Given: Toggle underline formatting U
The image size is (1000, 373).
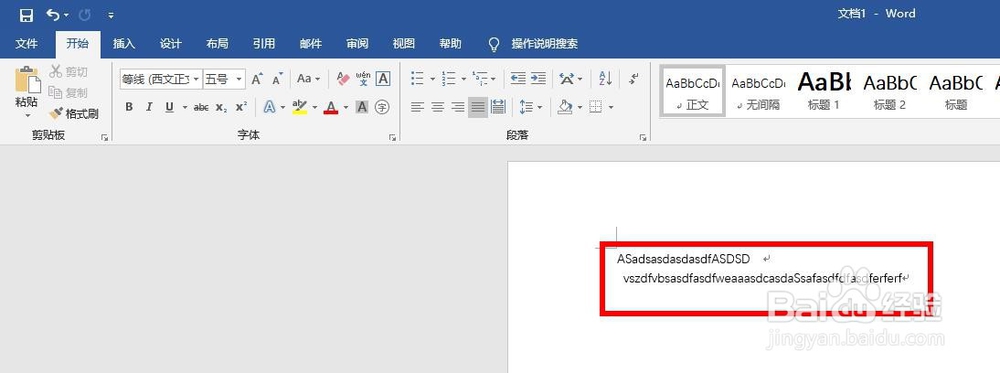Looking at the screenshot, I should [169, 107].
